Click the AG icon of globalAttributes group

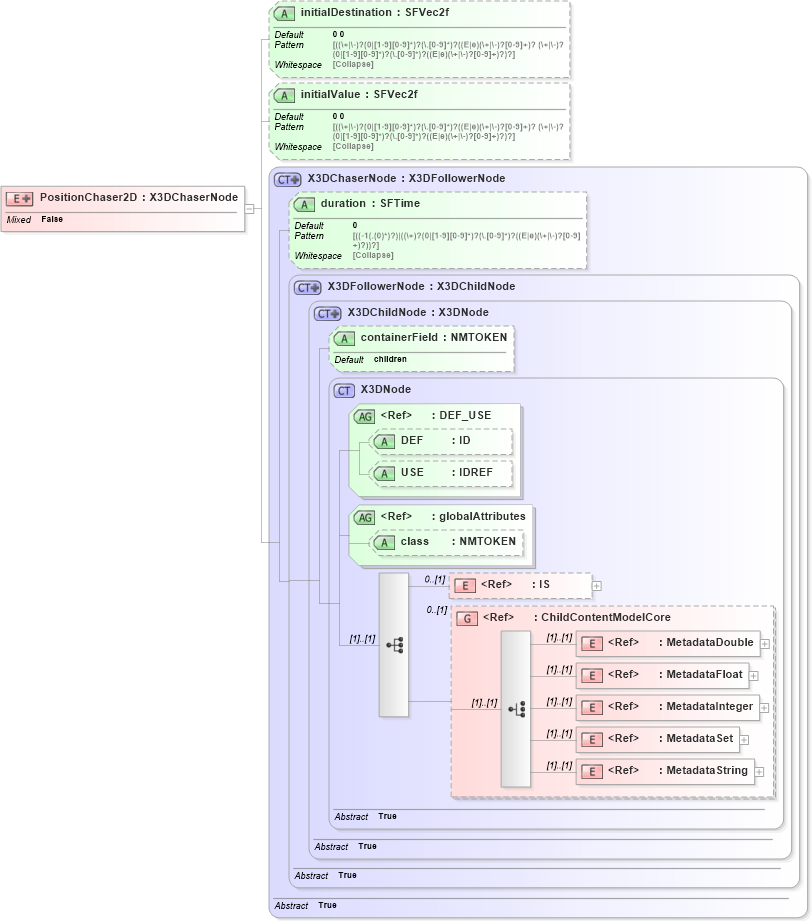coord(364,517)
